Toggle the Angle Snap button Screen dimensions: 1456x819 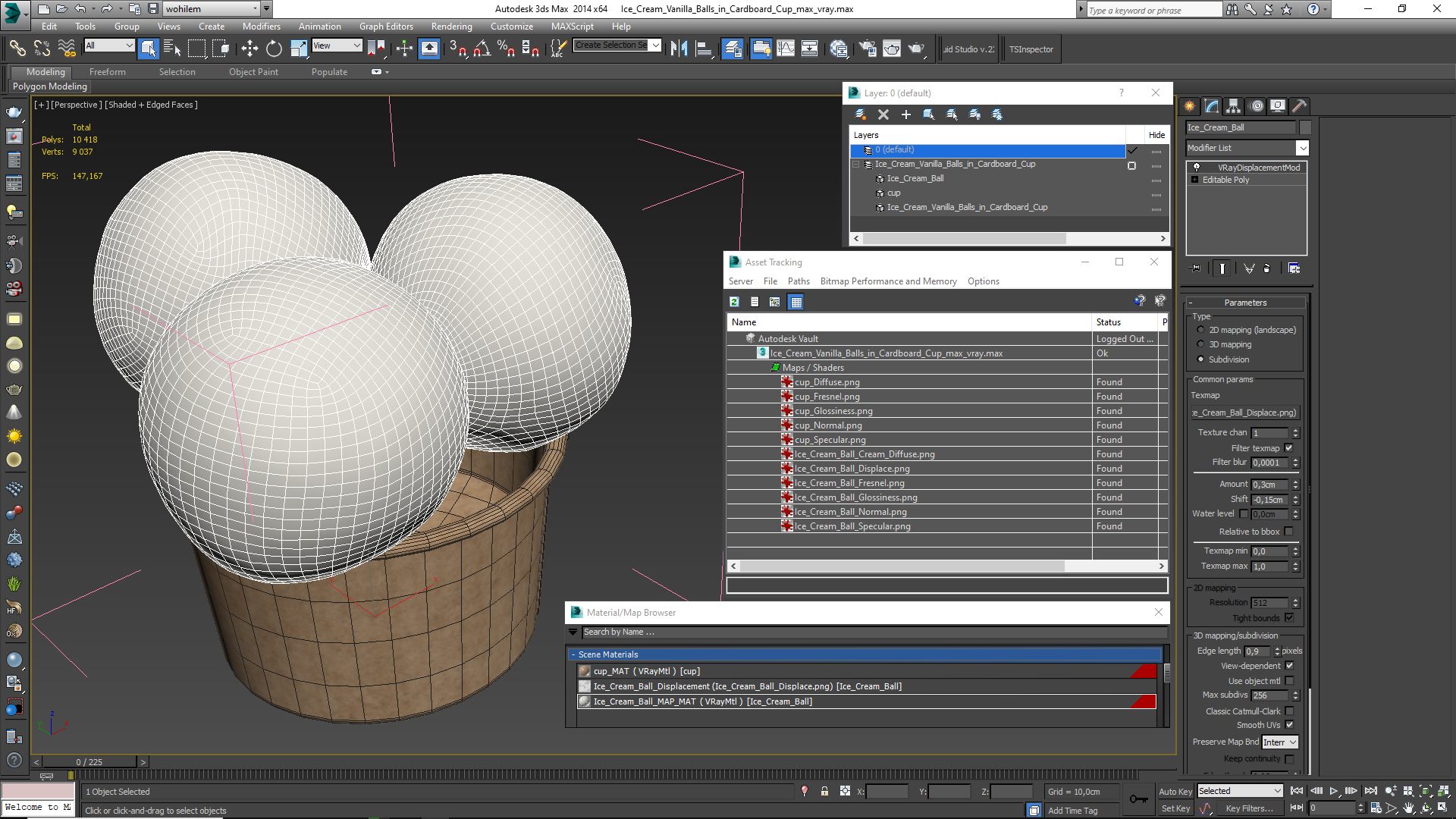[x=482, y=49]
